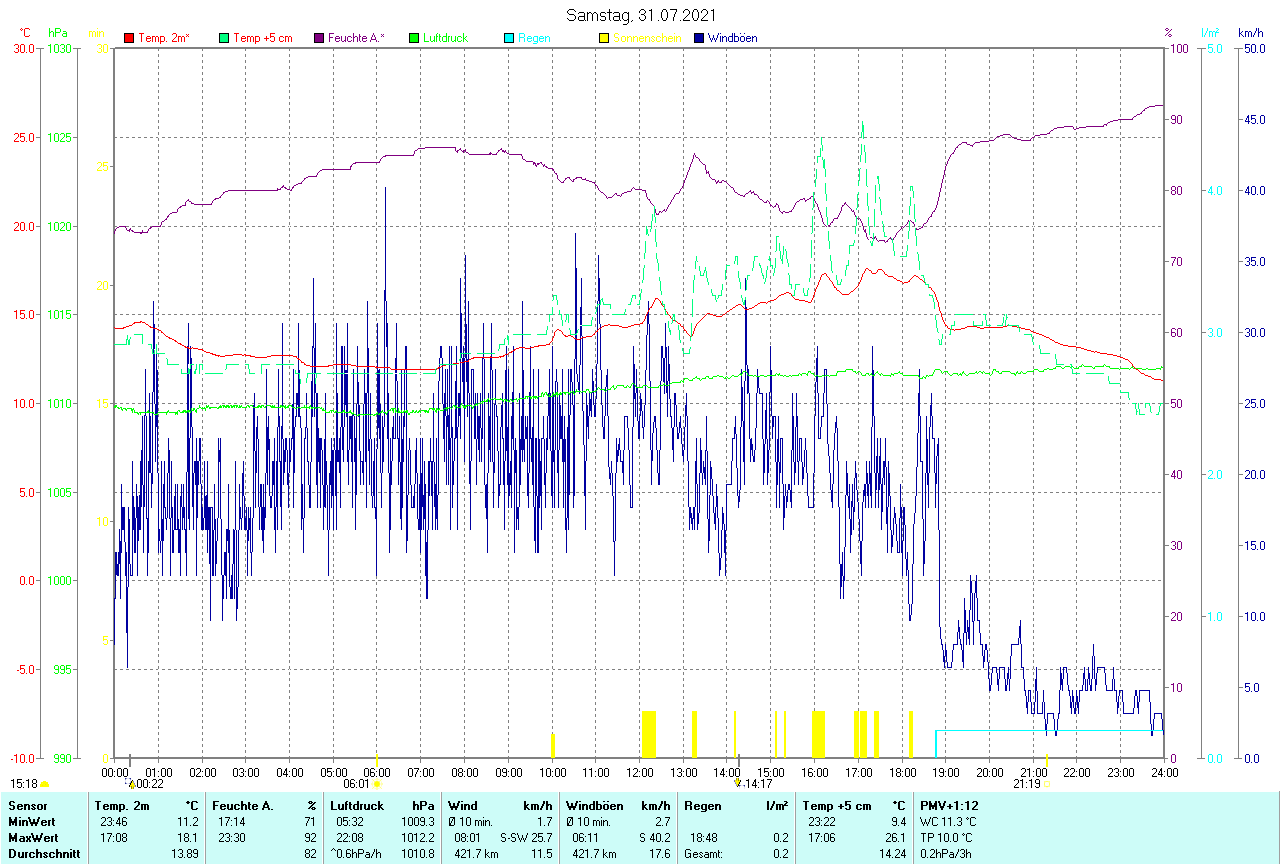Click the 'Durchschnitt' row label
The height and width of the screenshot is (864, 1280).
click(43, 854)
